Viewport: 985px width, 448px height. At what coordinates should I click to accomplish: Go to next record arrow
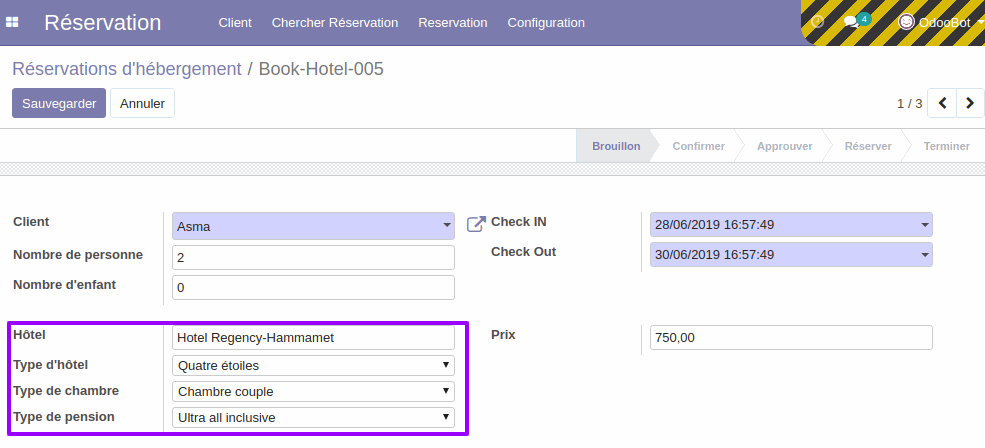pos(970,103)
